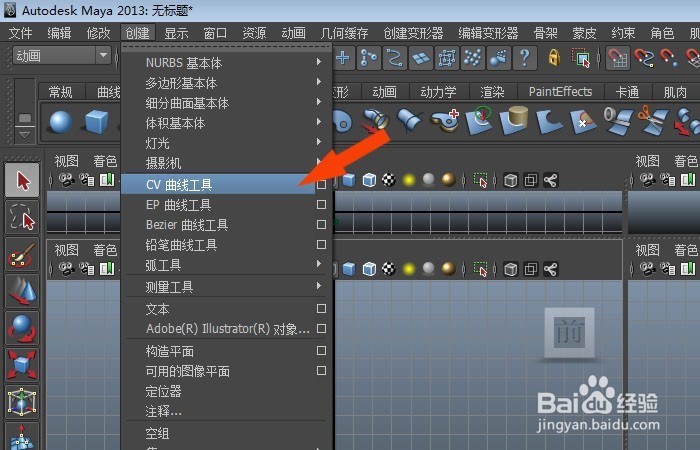The height and width of the screenshot is (450, 700).
Task: Open Adobe Illustrator 对象 option box
Action: tap(321, 329)
